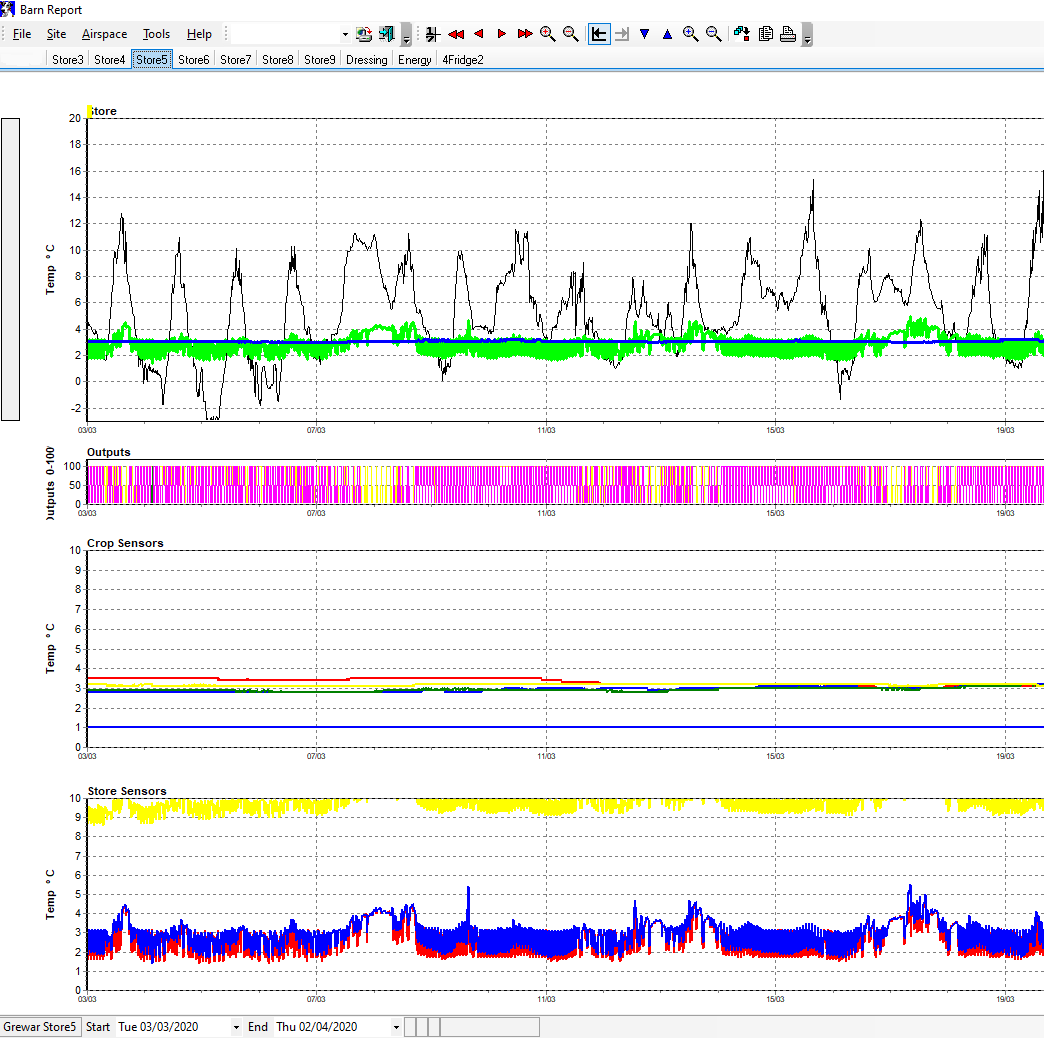This screenshot has height=1038, width=1044.
Task: Open the Tools menu
Action: tap(156, 34)
